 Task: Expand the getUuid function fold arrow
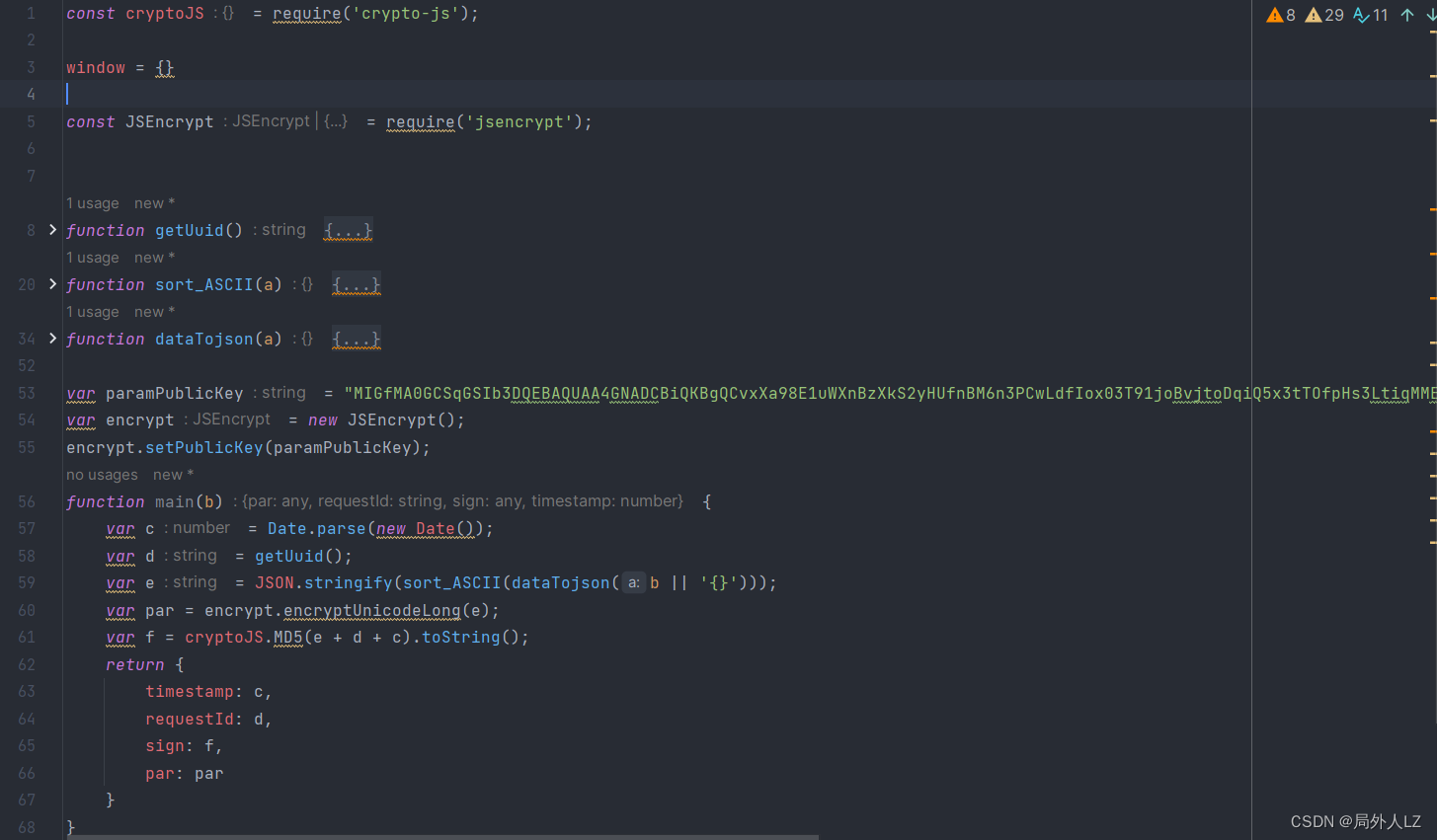point(52,229)
